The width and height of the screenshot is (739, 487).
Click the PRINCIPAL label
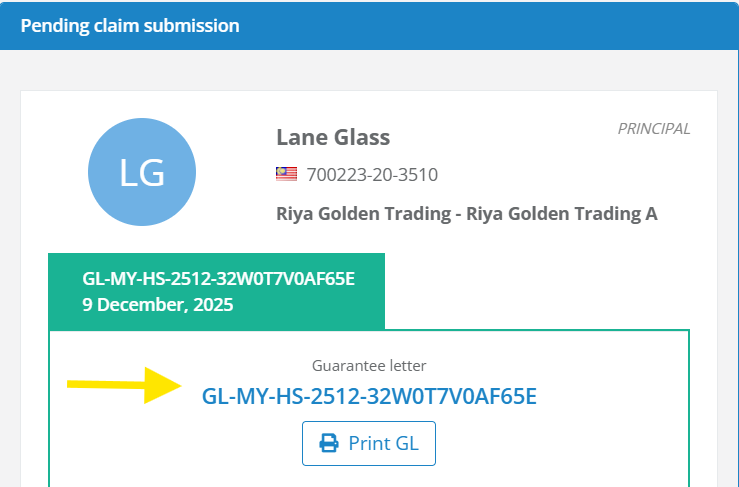[654, 129]
